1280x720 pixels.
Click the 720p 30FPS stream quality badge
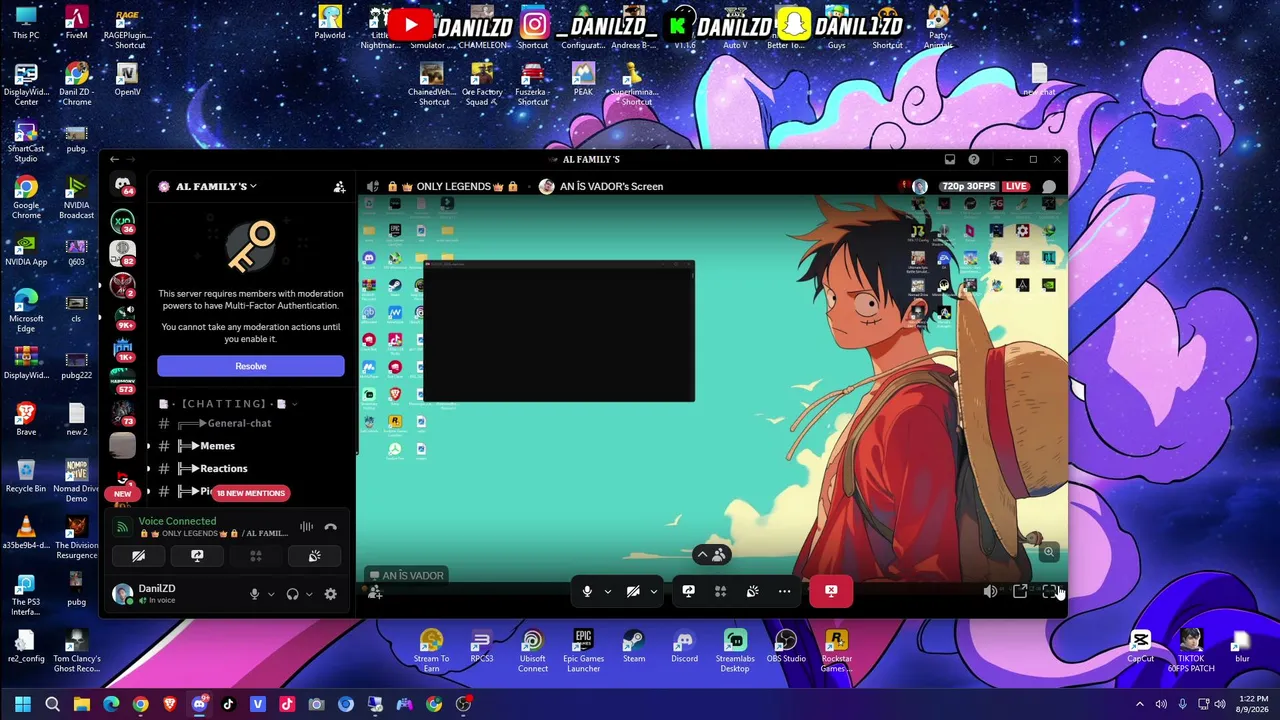coord(968,186)
